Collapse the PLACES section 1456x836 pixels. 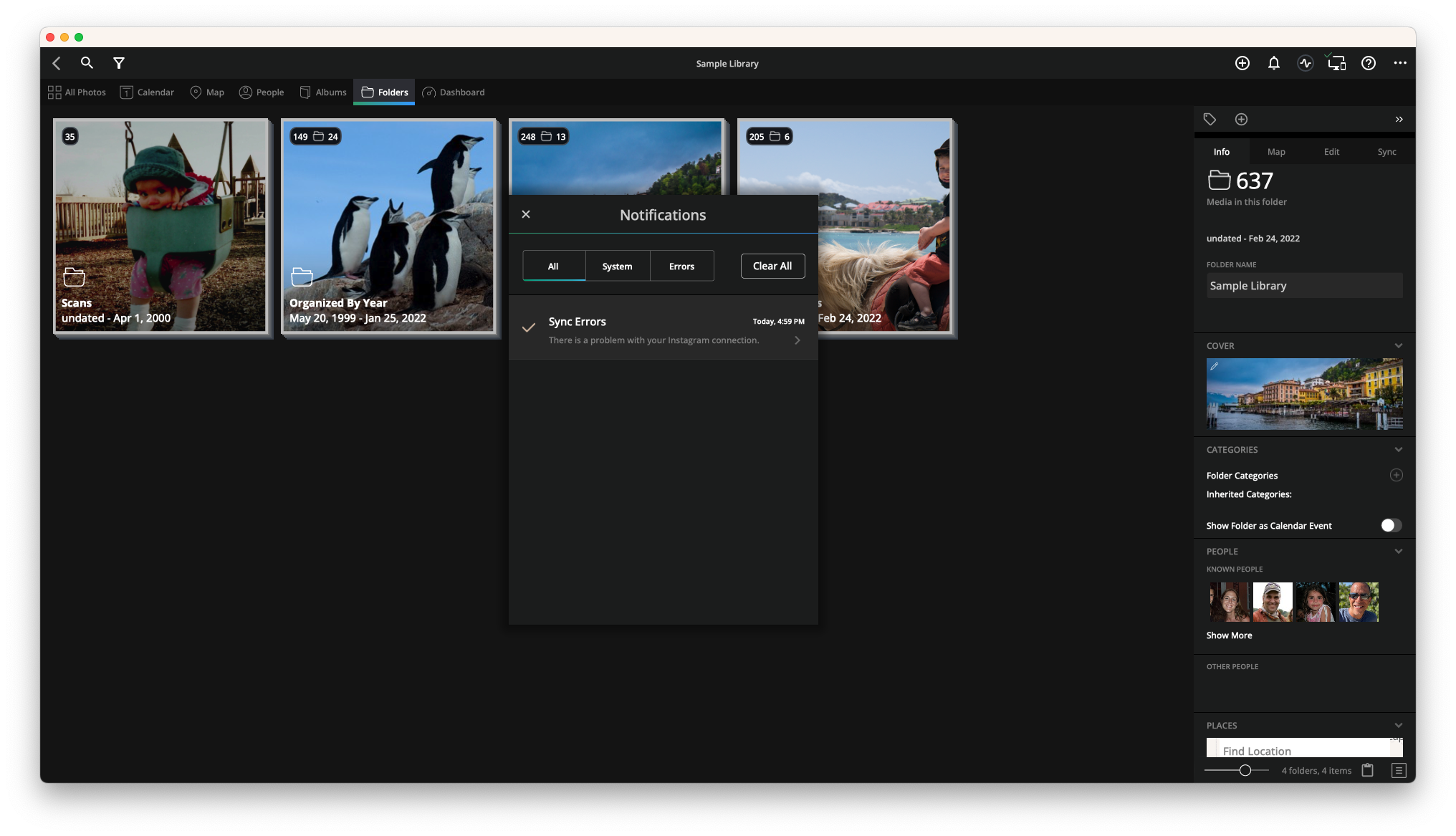pyautogui.click(x=1399, y=725)
